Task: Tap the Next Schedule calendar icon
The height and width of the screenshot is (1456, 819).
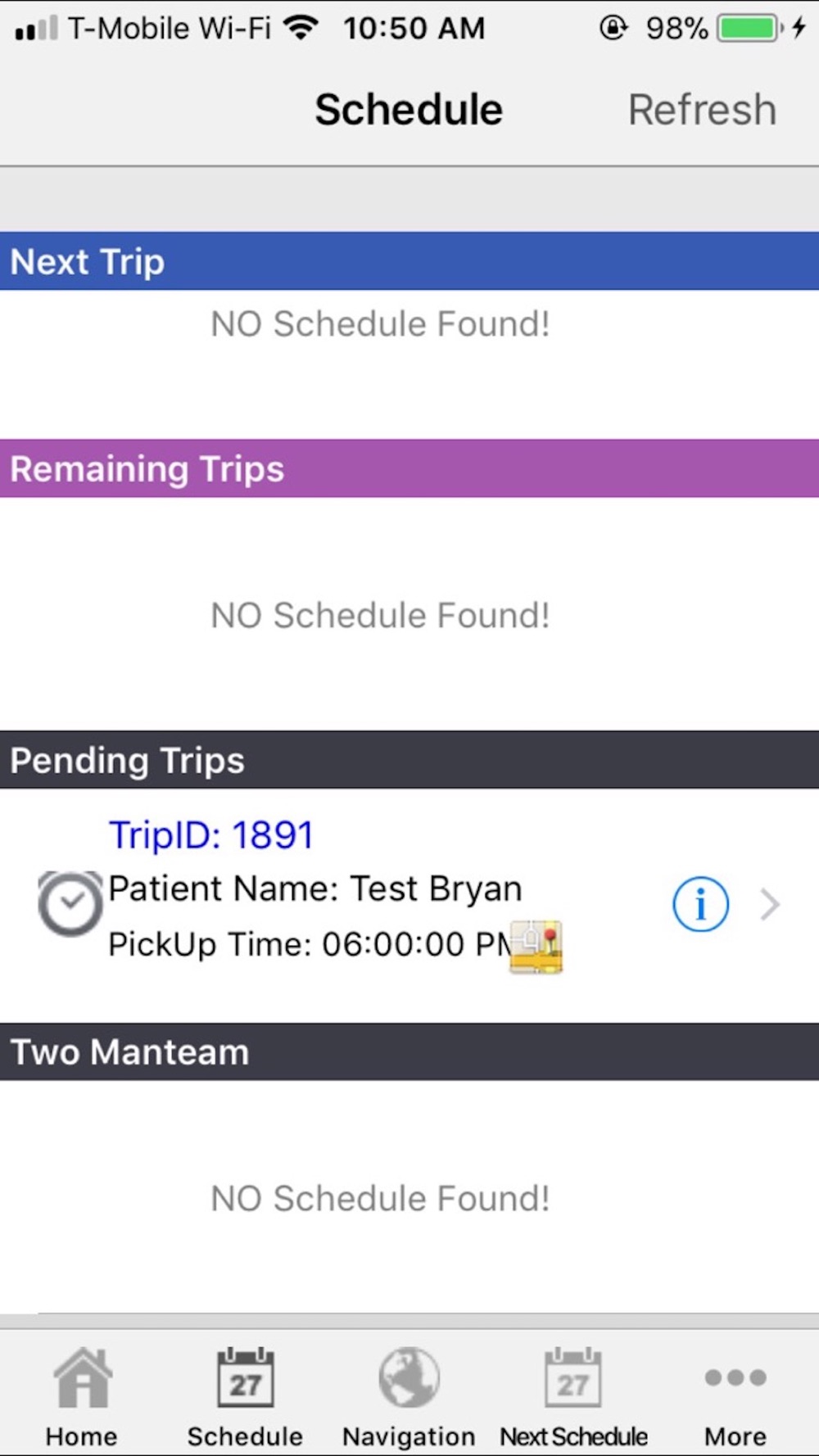Action: pos(573,1377)
